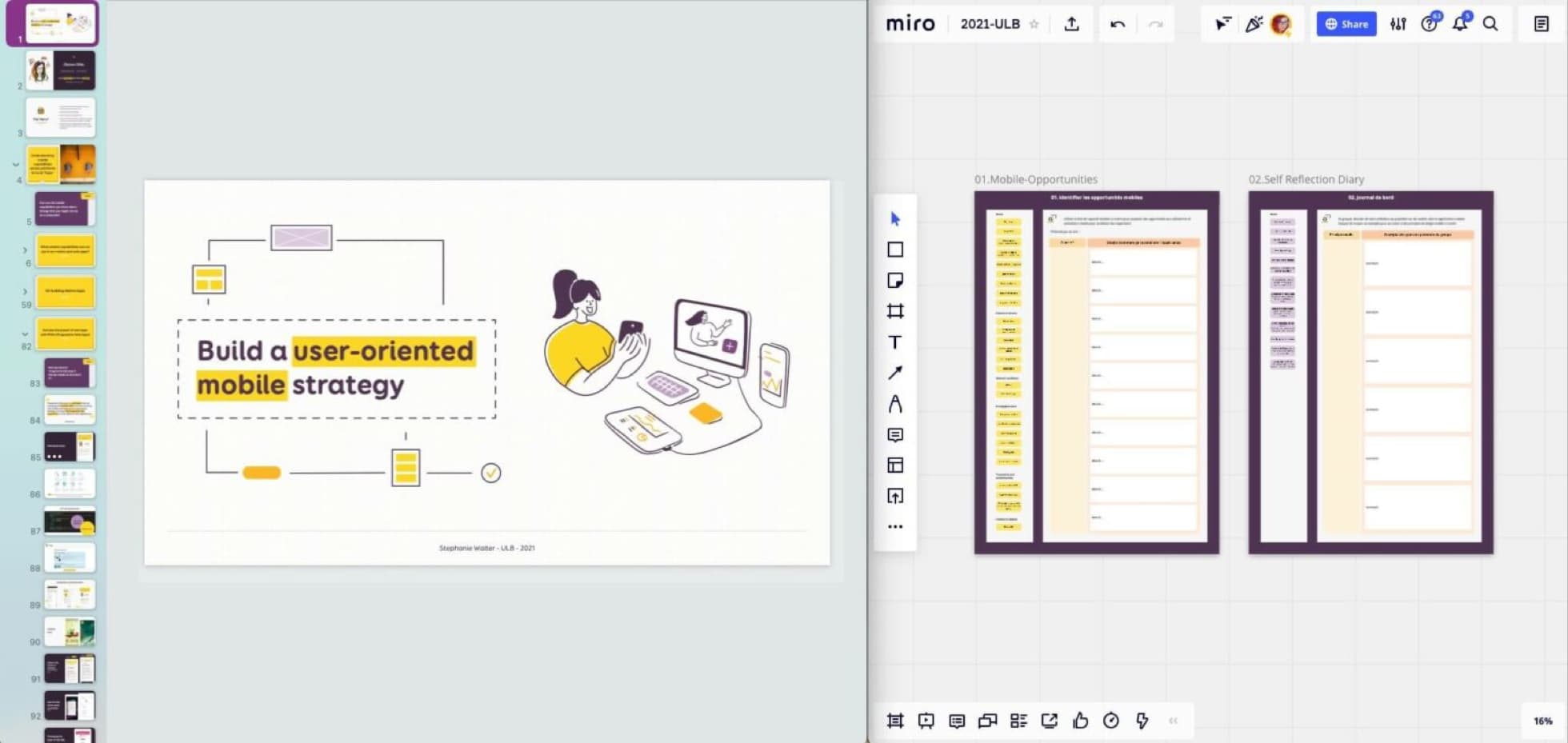Choose the rectangle shape tool
The image size is (1568, 743).
point(895,250)
